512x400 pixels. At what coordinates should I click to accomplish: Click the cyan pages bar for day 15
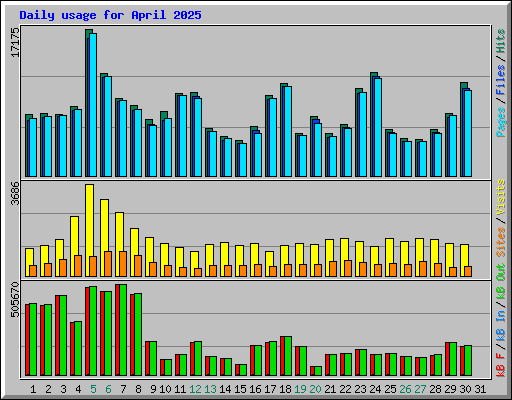point(243,160)
